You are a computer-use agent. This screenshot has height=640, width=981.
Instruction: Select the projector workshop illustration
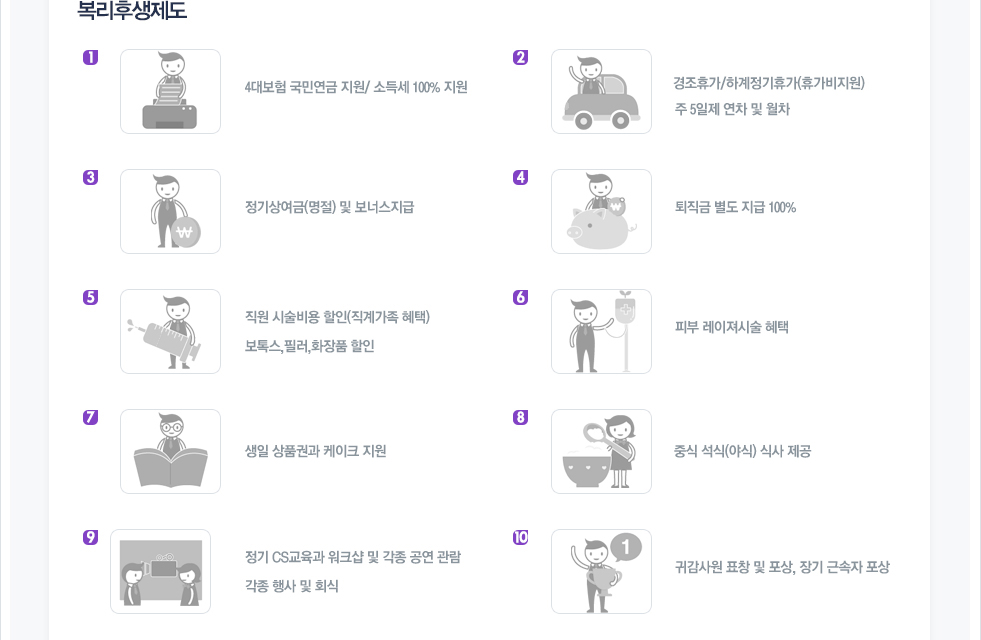click(160, 572)
